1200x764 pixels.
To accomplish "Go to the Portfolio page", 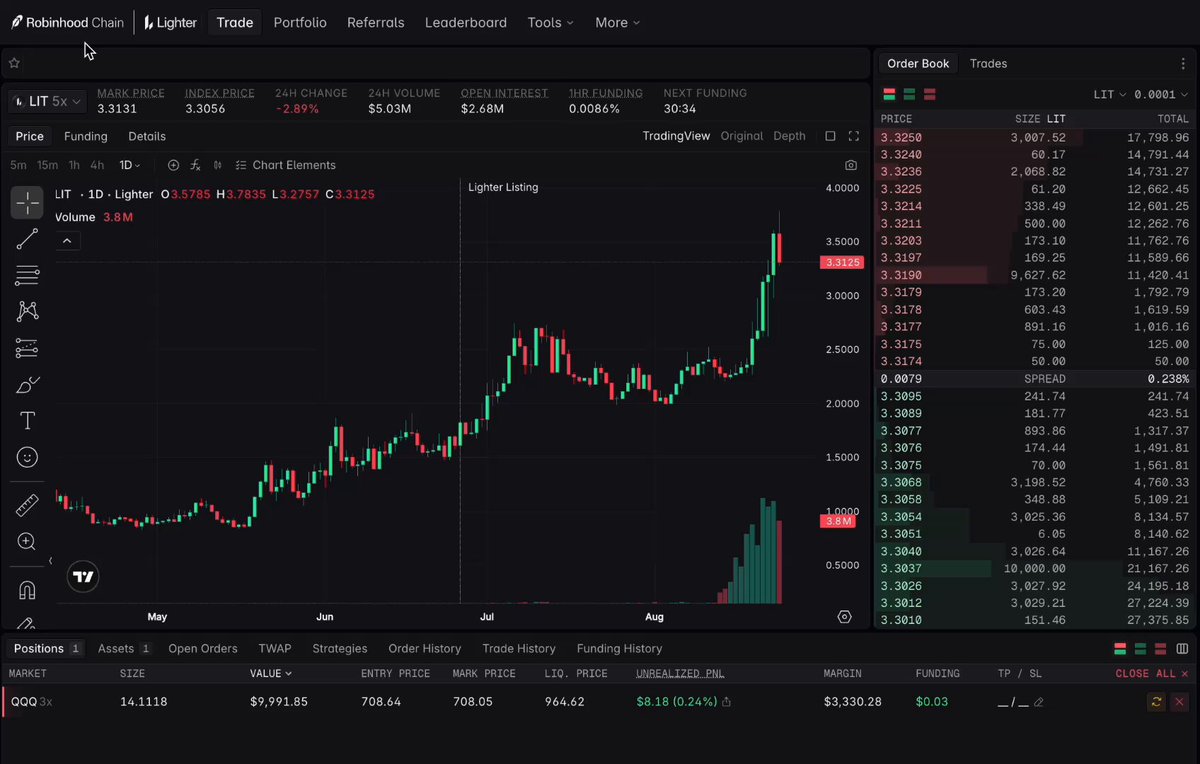I will (300, 22).
